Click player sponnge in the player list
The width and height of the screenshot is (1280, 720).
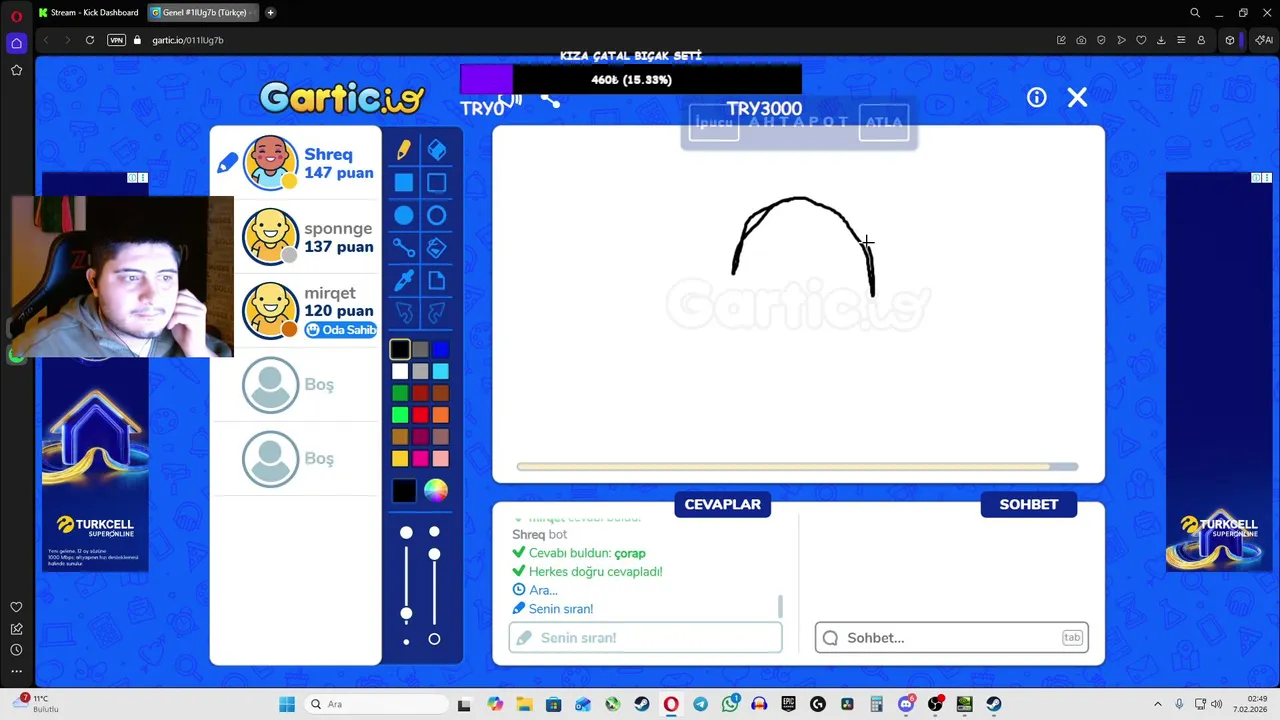[x=296, y=237]
